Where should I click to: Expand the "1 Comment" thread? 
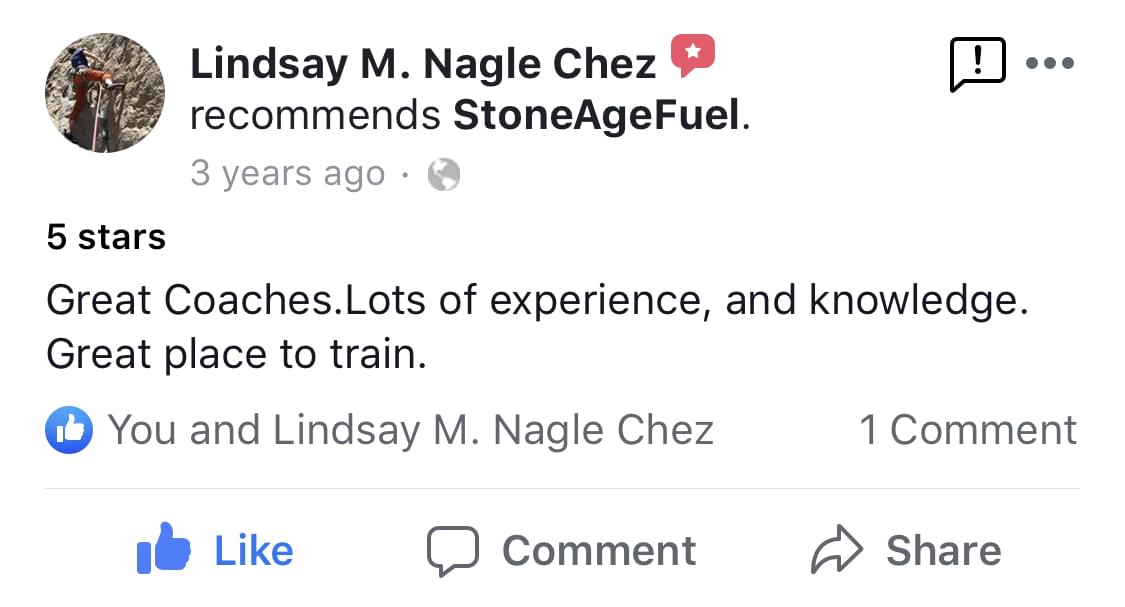968,430
